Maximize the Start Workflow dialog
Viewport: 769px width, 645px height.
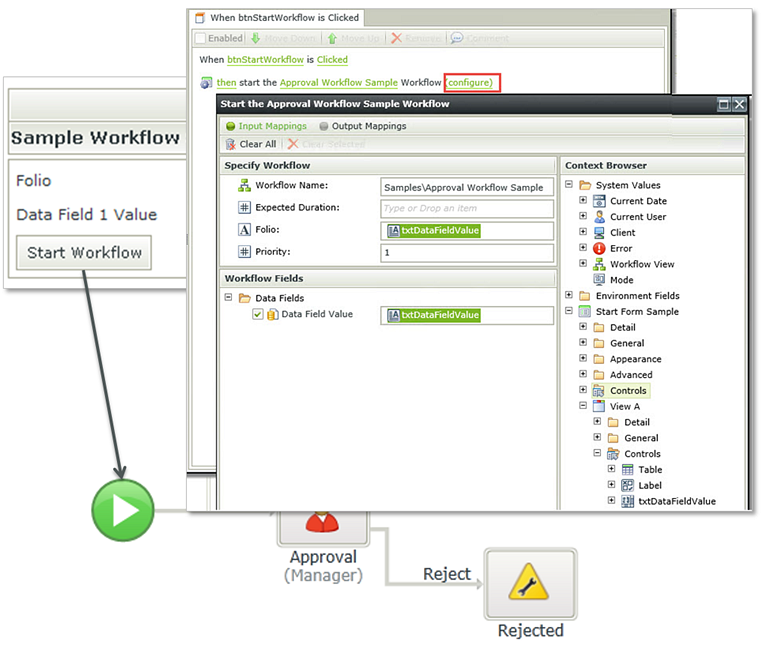[x=723, y=104]
